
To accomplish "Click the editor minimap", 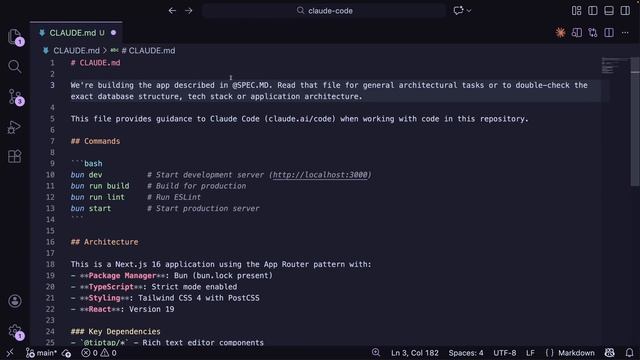I will pos(615,66).
